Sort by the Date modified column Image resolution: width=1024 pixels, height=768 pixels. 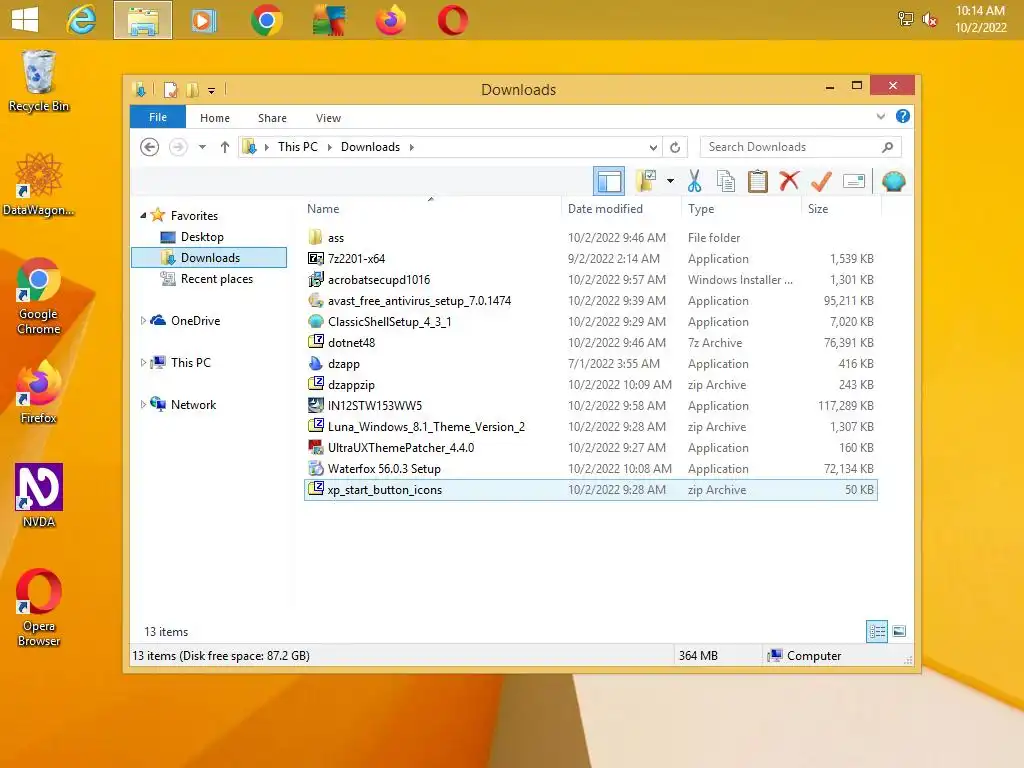(x=621, y=209)
